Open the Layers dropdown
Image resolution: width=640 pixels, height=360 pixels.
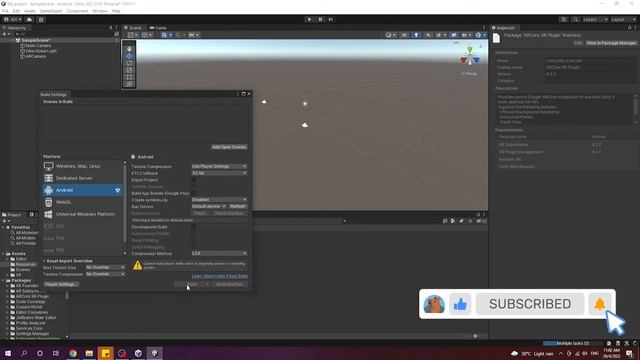coord(595,19)
